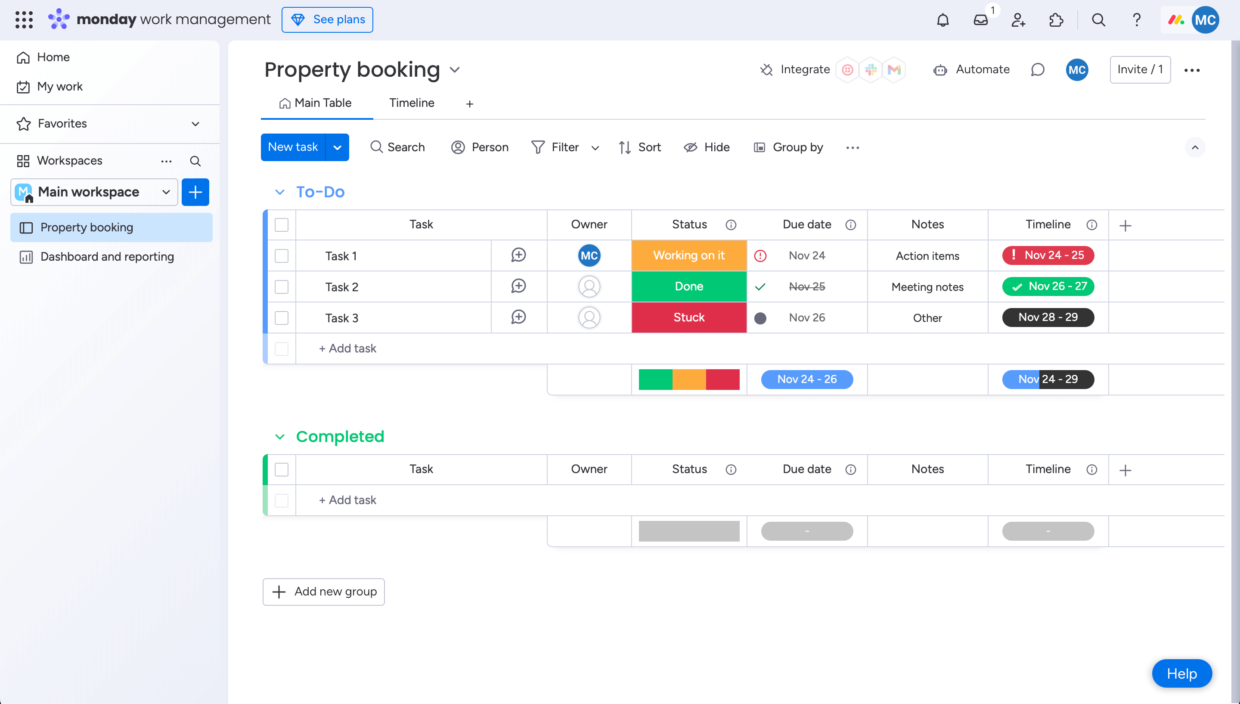Open the Automate settings for the board
The width and height of the screenshot is (1240, 704).
[971, 69]
